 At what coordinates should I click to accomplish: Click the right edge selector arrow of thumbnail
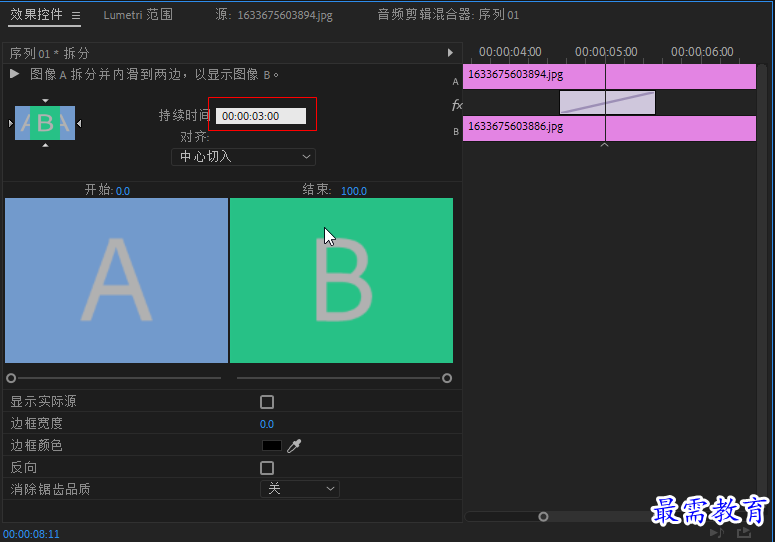[x=79, y=123]
